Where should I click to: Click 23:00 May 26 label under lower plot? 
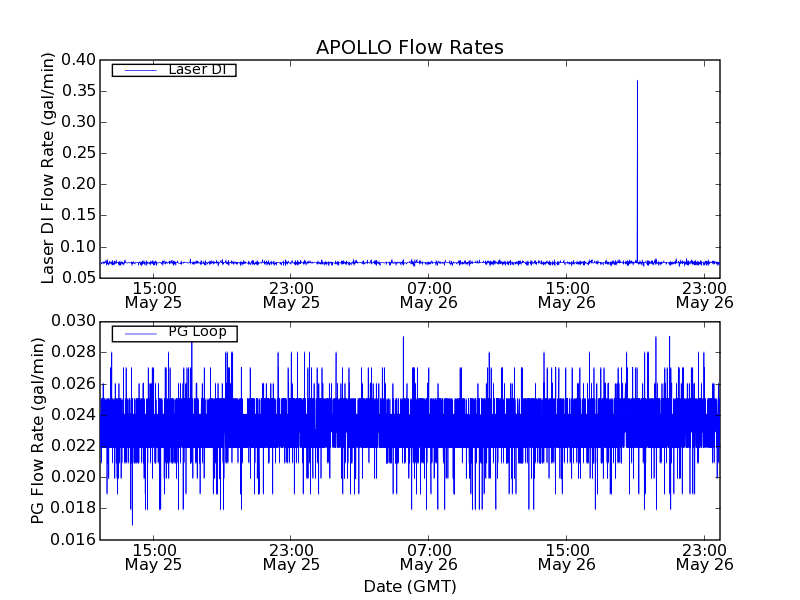[704, 557]
